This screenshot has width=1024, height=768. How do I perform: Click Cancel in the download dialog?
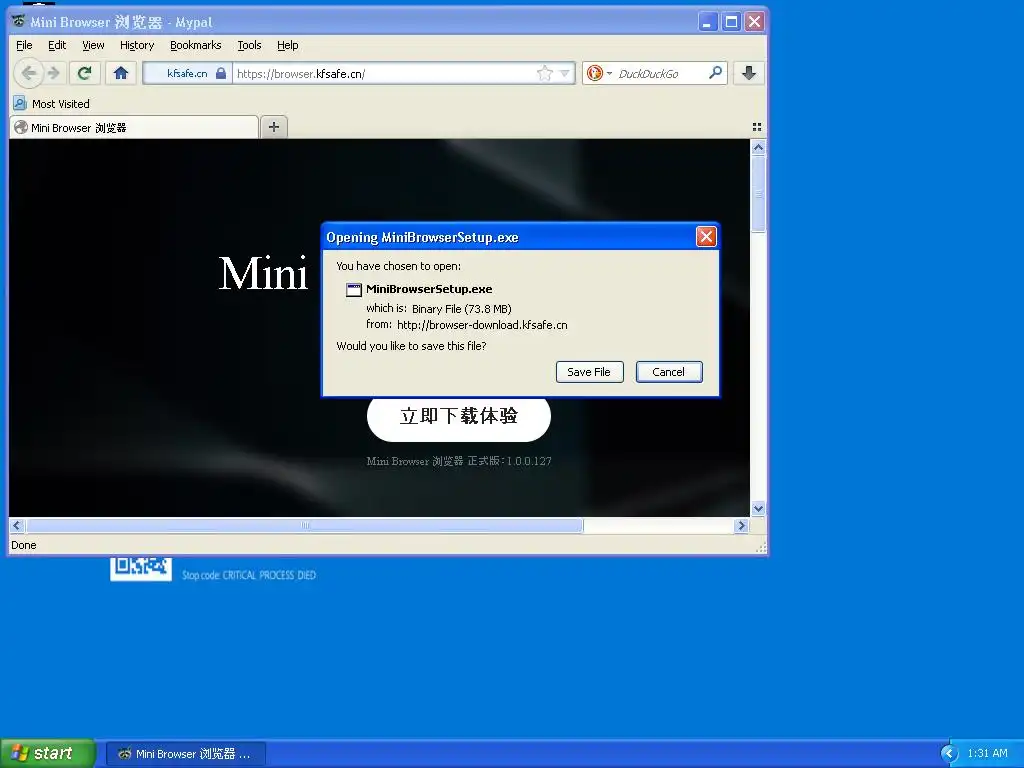(669, 372)
